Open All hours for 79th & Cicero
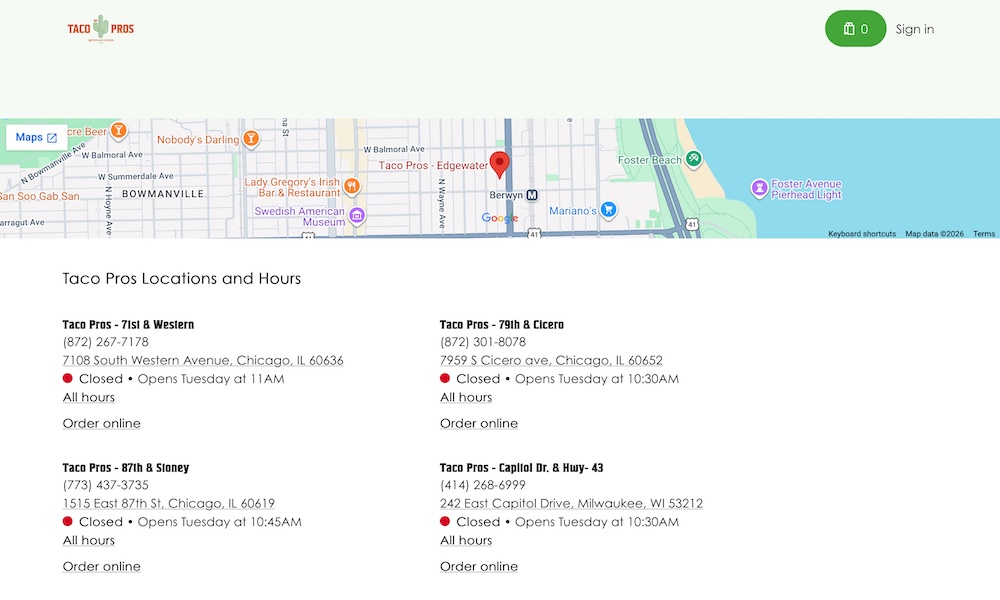The width and height of the screenshot is (1000, 600). coord(466,397)
